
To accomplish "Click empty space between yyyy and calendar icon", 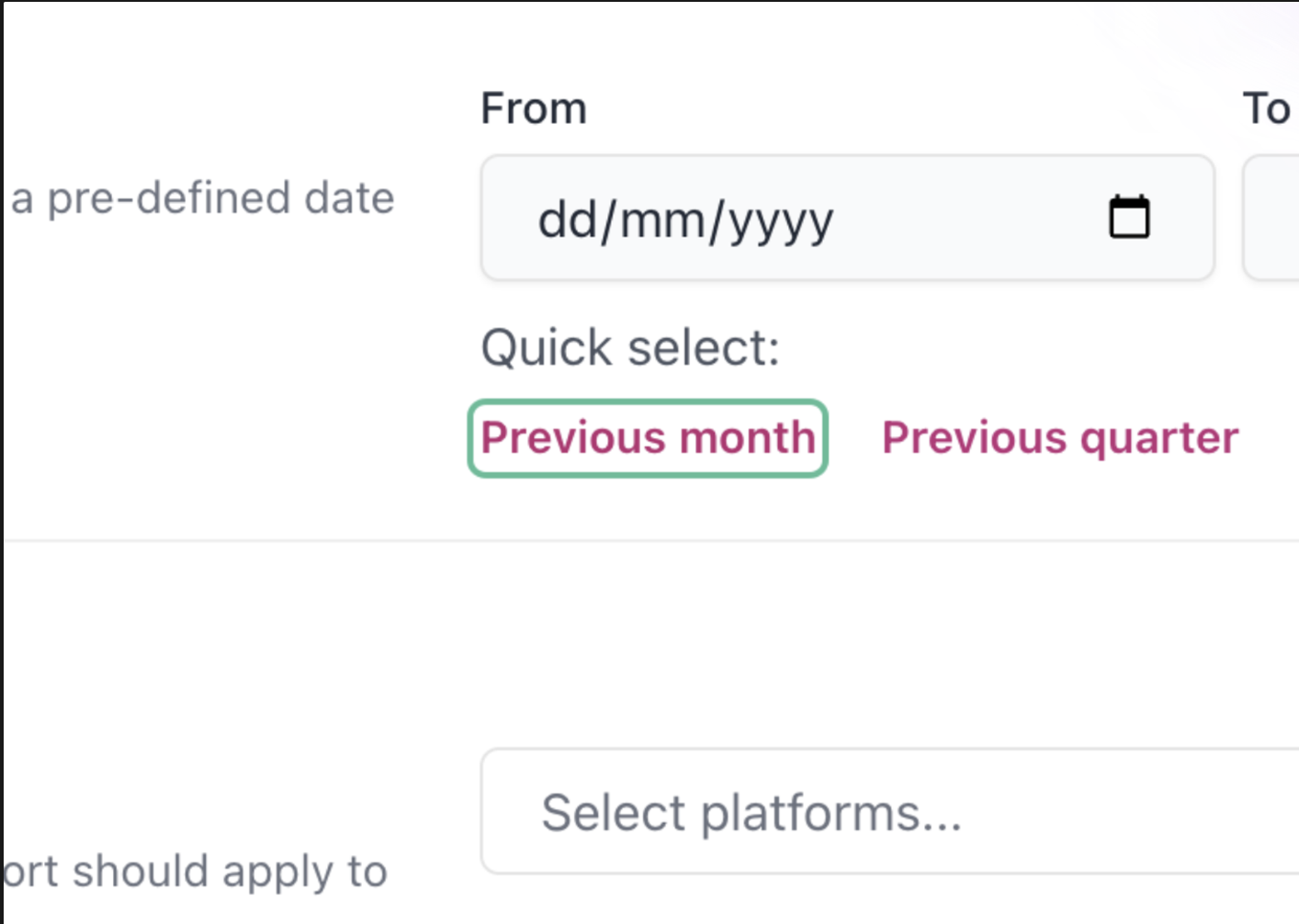I will coord(969,219).
